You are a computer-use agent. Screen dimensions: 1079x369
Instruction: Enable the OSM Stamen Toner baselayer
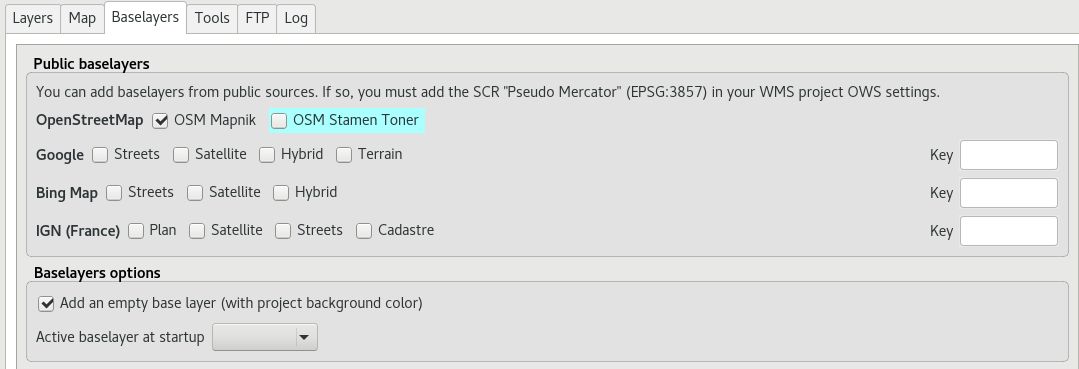(x=279, y=120)
